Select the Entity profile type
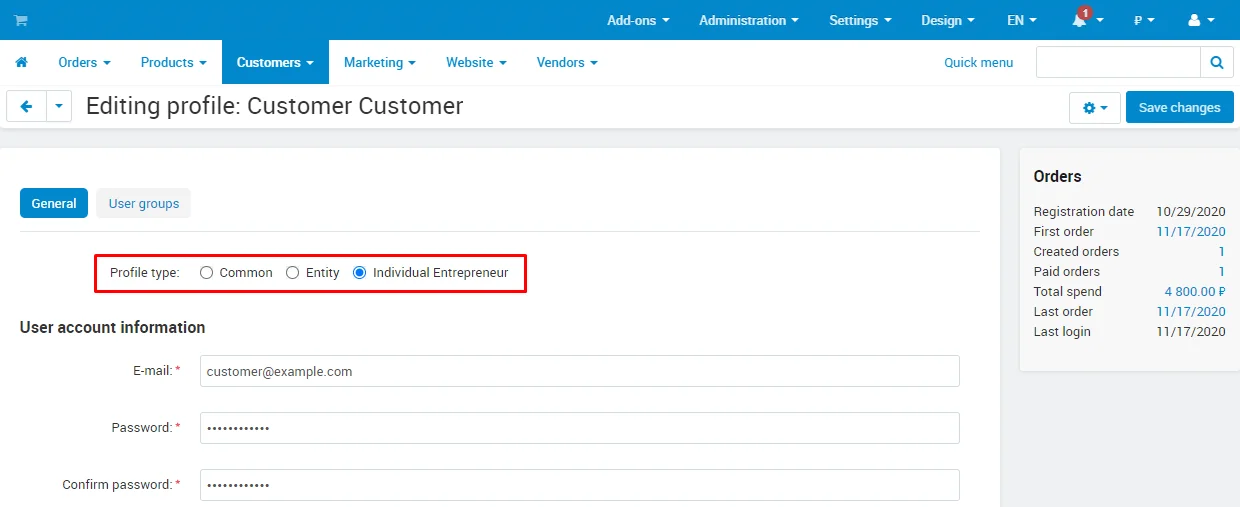The image size is (1240, 507). coord(293,273)
